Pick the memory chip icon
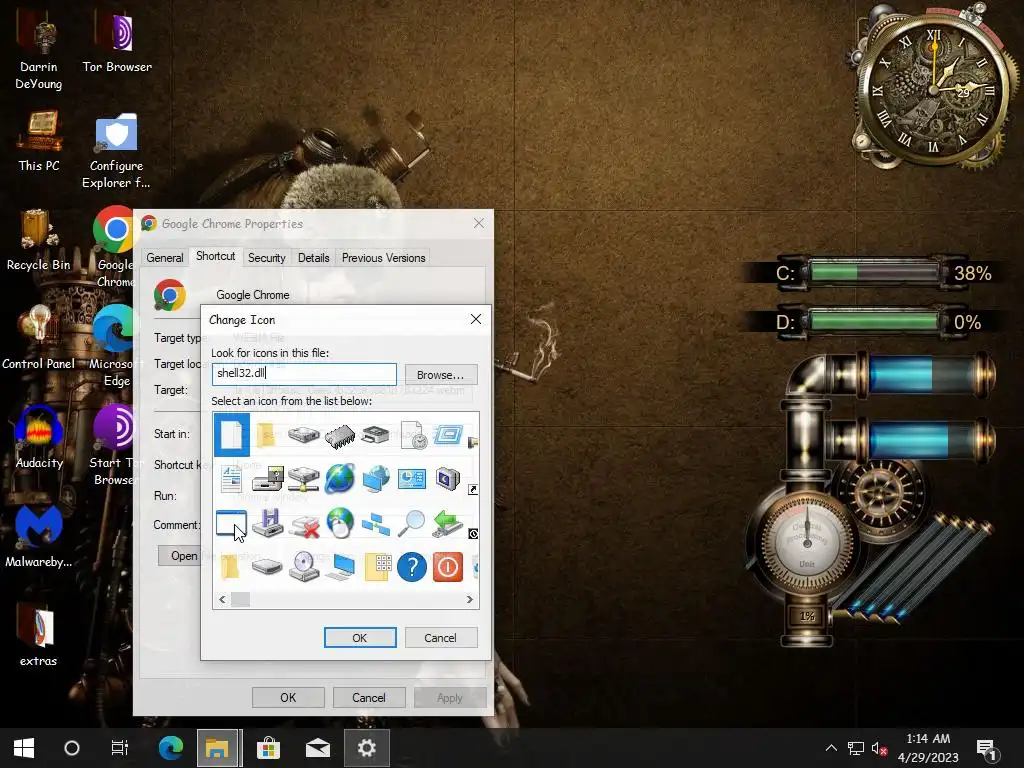The width and height of the screenshot is (1024, 768). pyautogui.click(x=340, y=436)
